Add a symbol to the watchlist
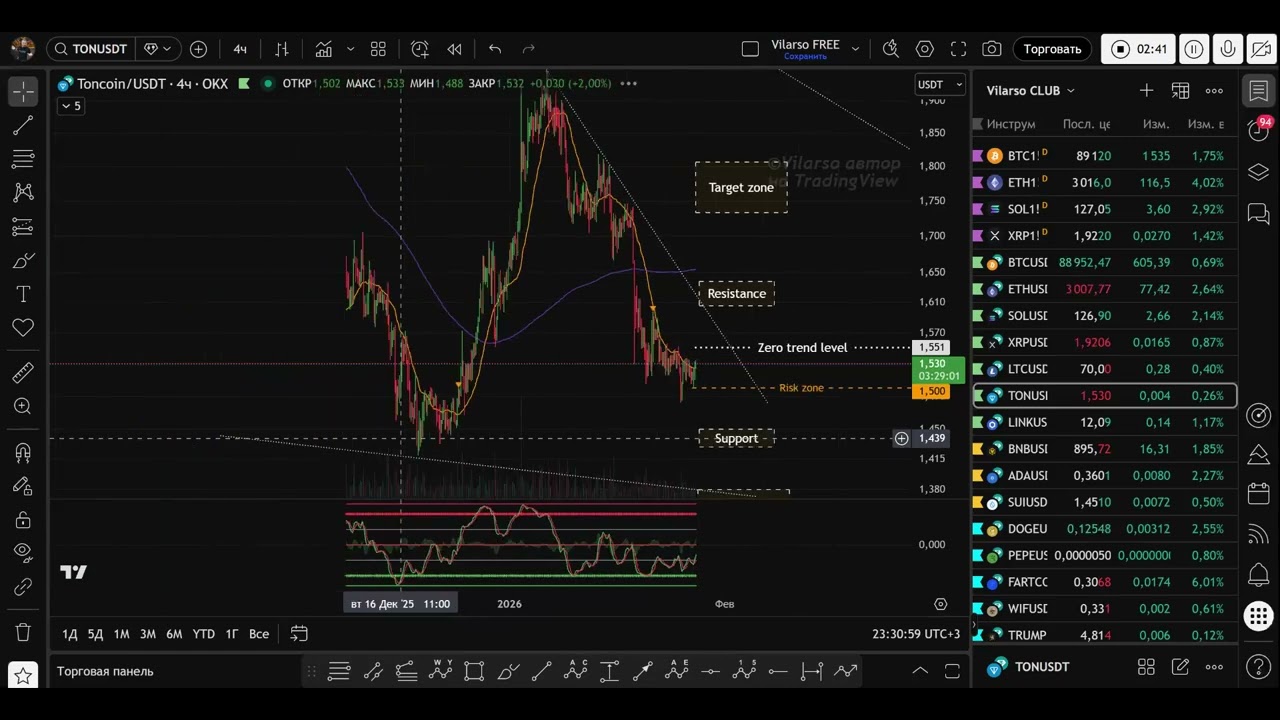The height and width of the screenshot is (720, 1280). point(1146,90)
